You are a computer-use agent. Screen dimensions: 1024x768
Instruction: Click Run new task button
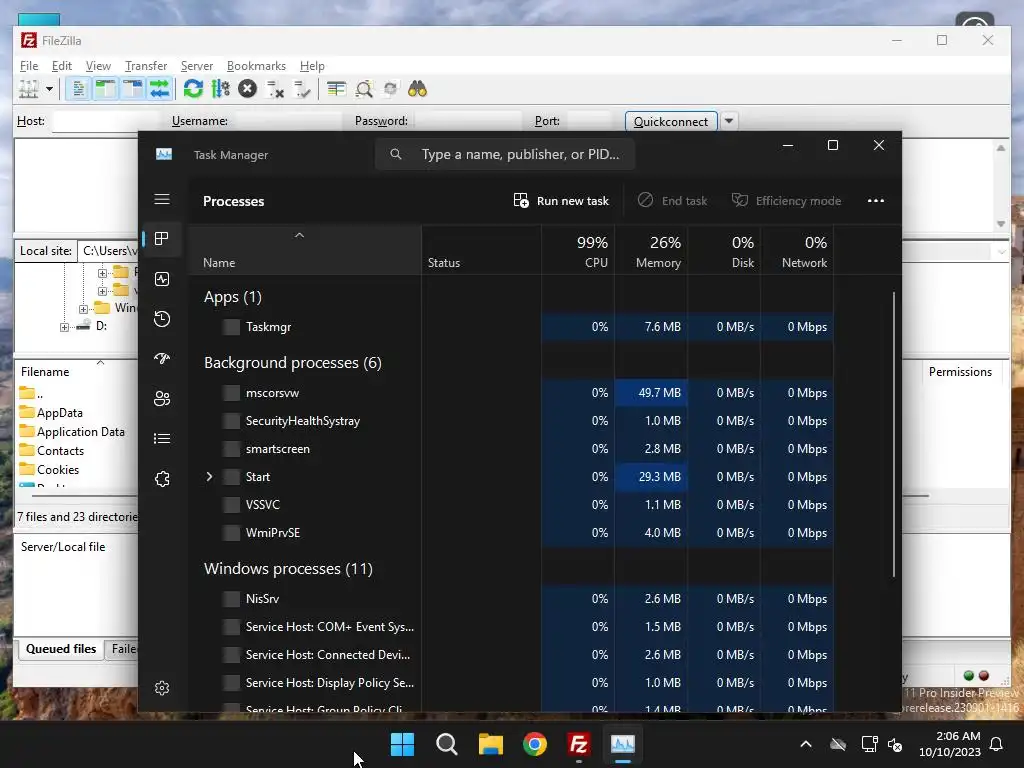(561, 200)
